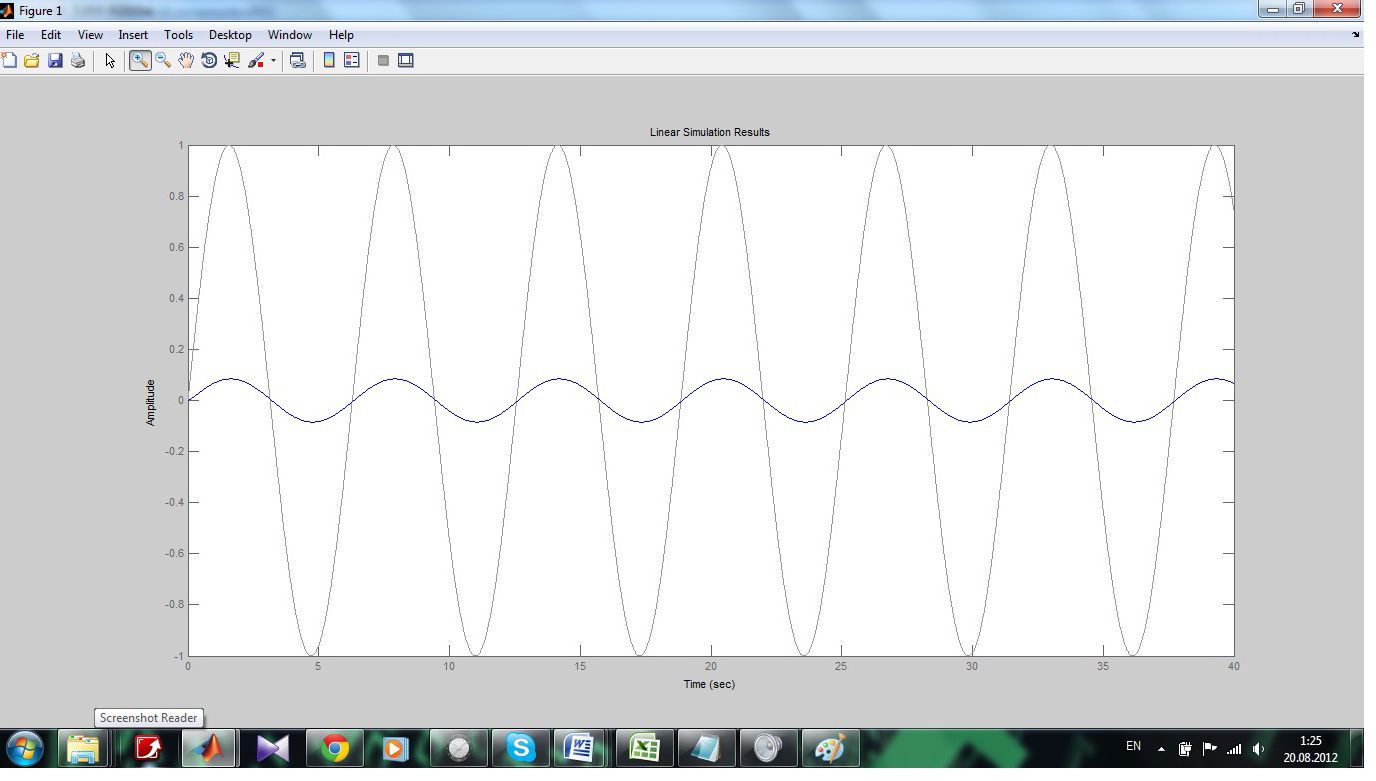Click the 'Time (sec)' x-axis label

coord(709,684)
